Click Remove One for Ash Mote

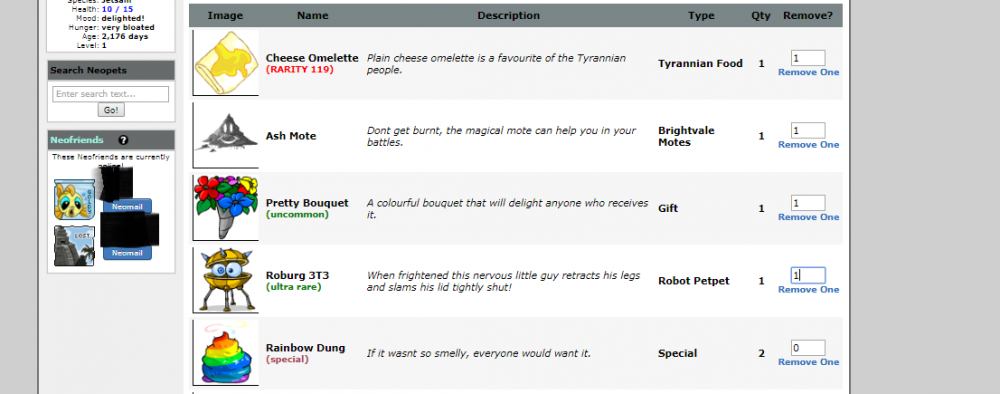click(808, 145)
